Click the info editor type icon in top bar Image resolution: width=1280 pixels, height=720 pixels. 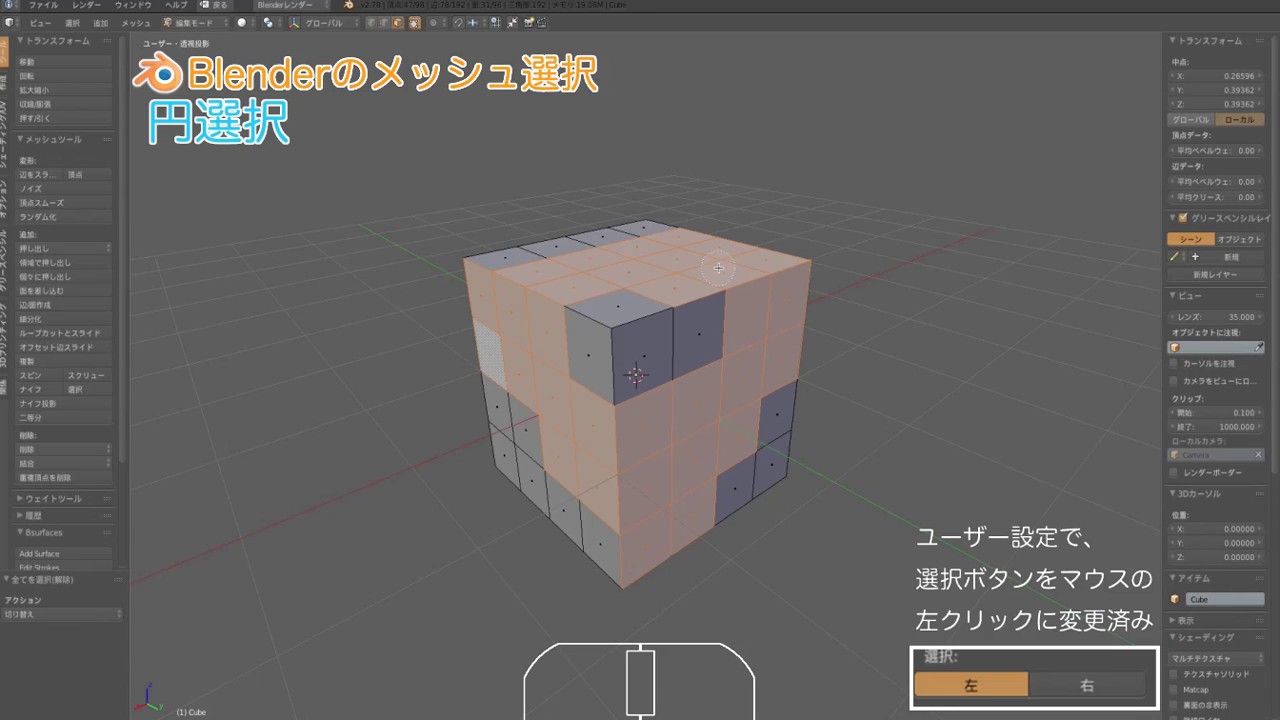pyautogui.click(x=8, y=5)
